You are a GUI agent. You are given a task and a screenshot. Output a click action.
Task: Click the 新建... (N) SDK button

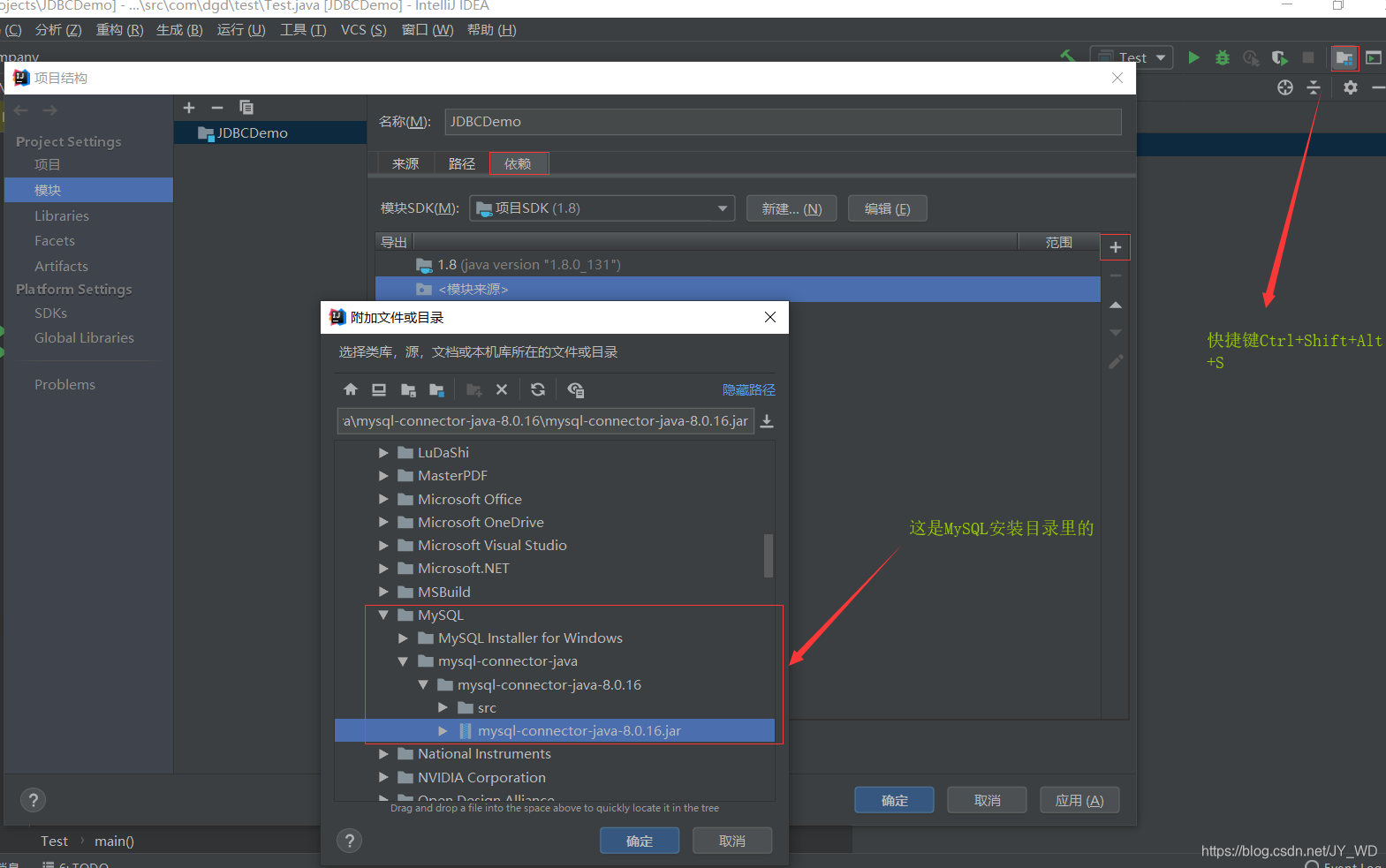click(x=791, y=208)
